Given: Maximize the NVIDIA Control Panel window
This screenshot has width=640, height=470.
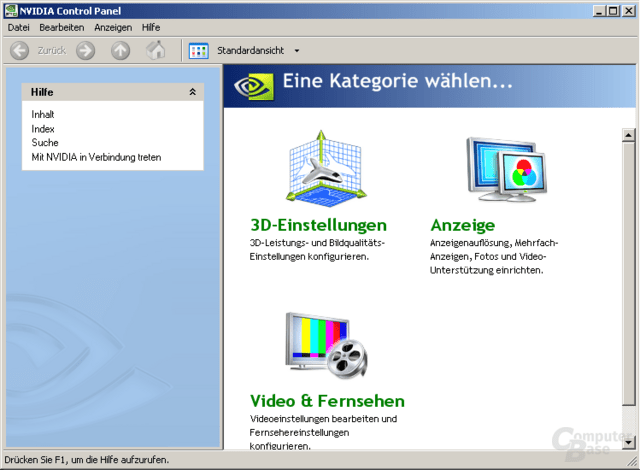Looking at the screenshot, I should (613, 11).
